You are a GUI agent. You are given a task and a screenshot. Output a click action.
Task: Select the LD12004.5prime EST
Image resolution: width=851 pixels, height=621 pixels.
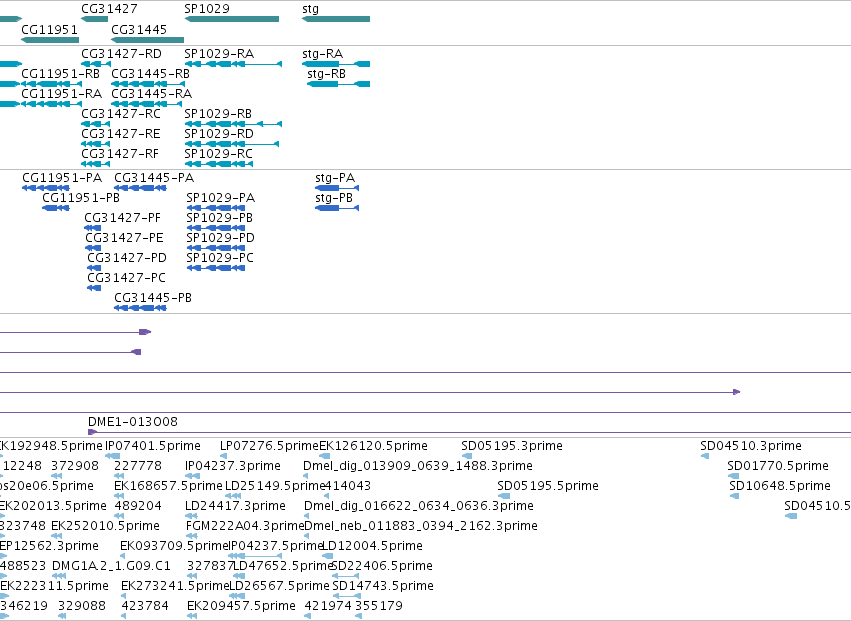pyautogui.click(x=372, y=546)
